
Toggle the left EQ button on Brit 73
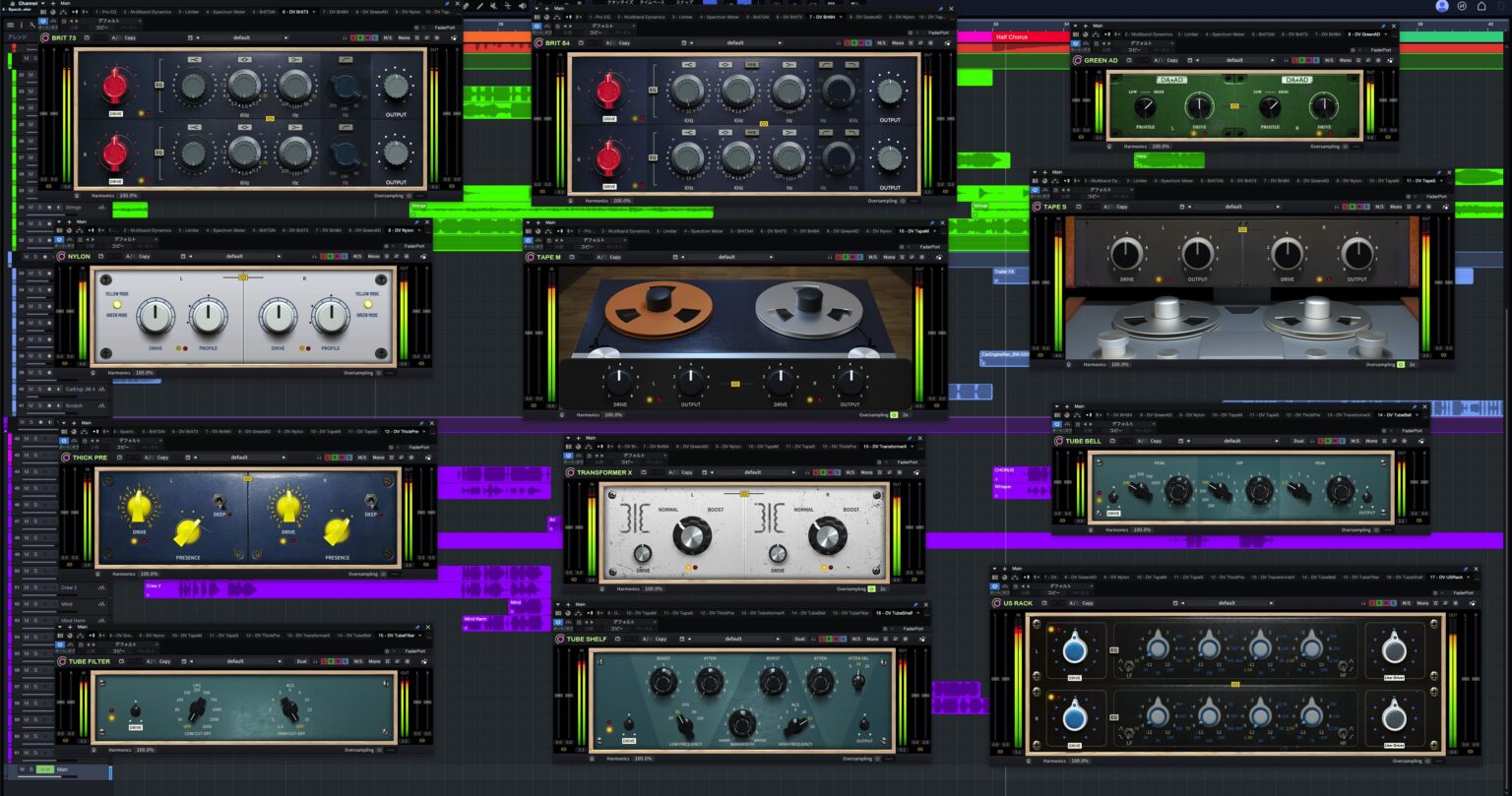coord(159,86)
